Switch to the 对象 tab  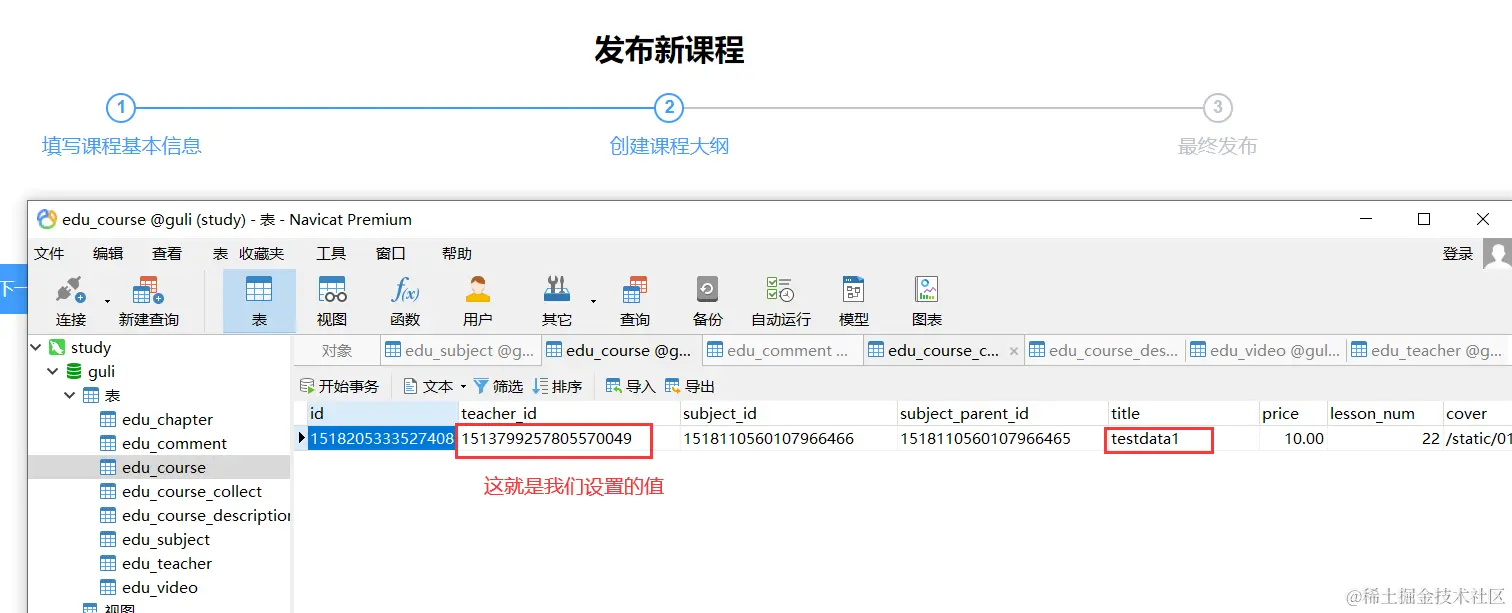(337, 351)
